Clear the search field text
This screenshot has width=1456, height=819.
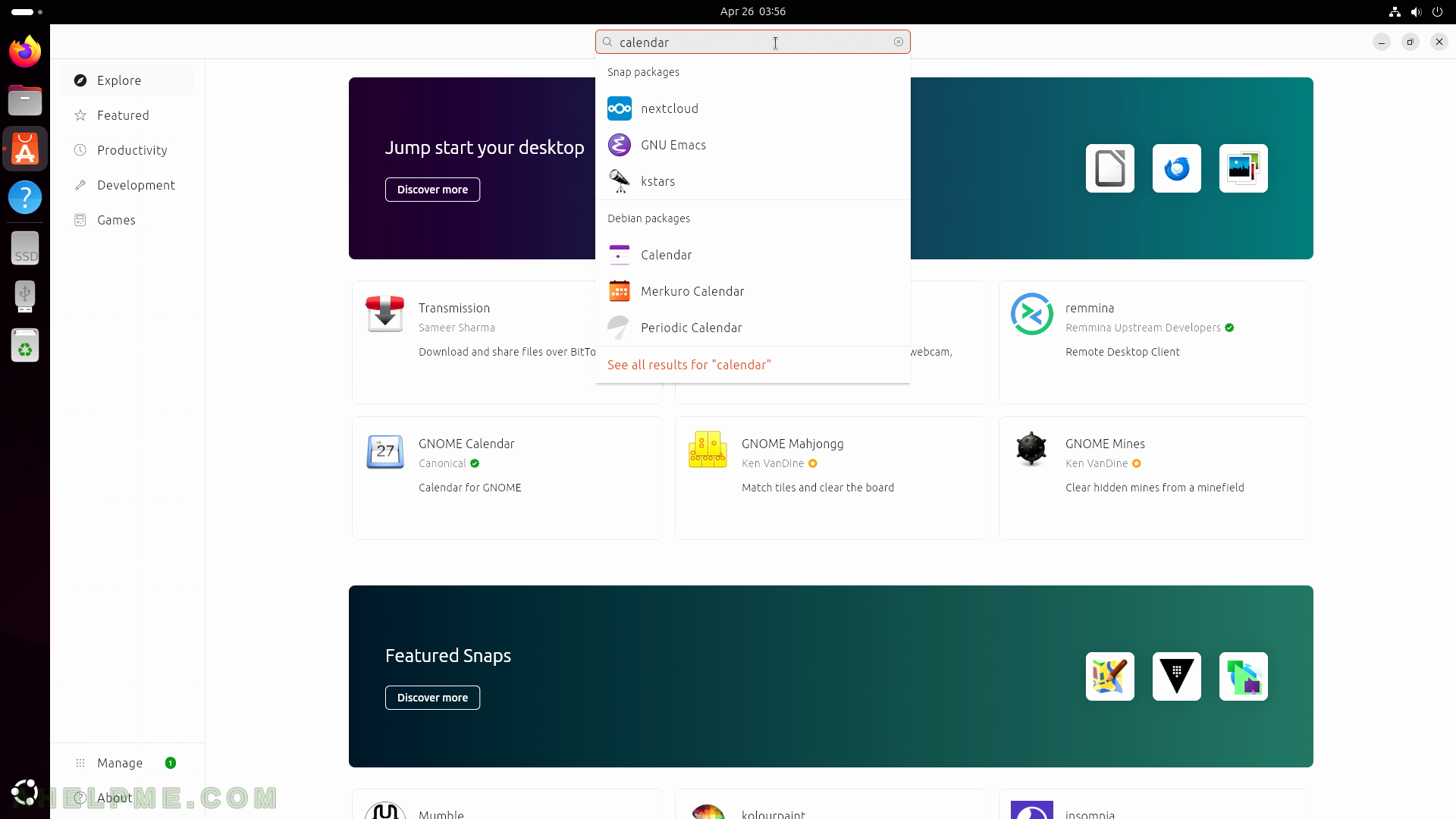pyautogui.click(x=899, y=42)
